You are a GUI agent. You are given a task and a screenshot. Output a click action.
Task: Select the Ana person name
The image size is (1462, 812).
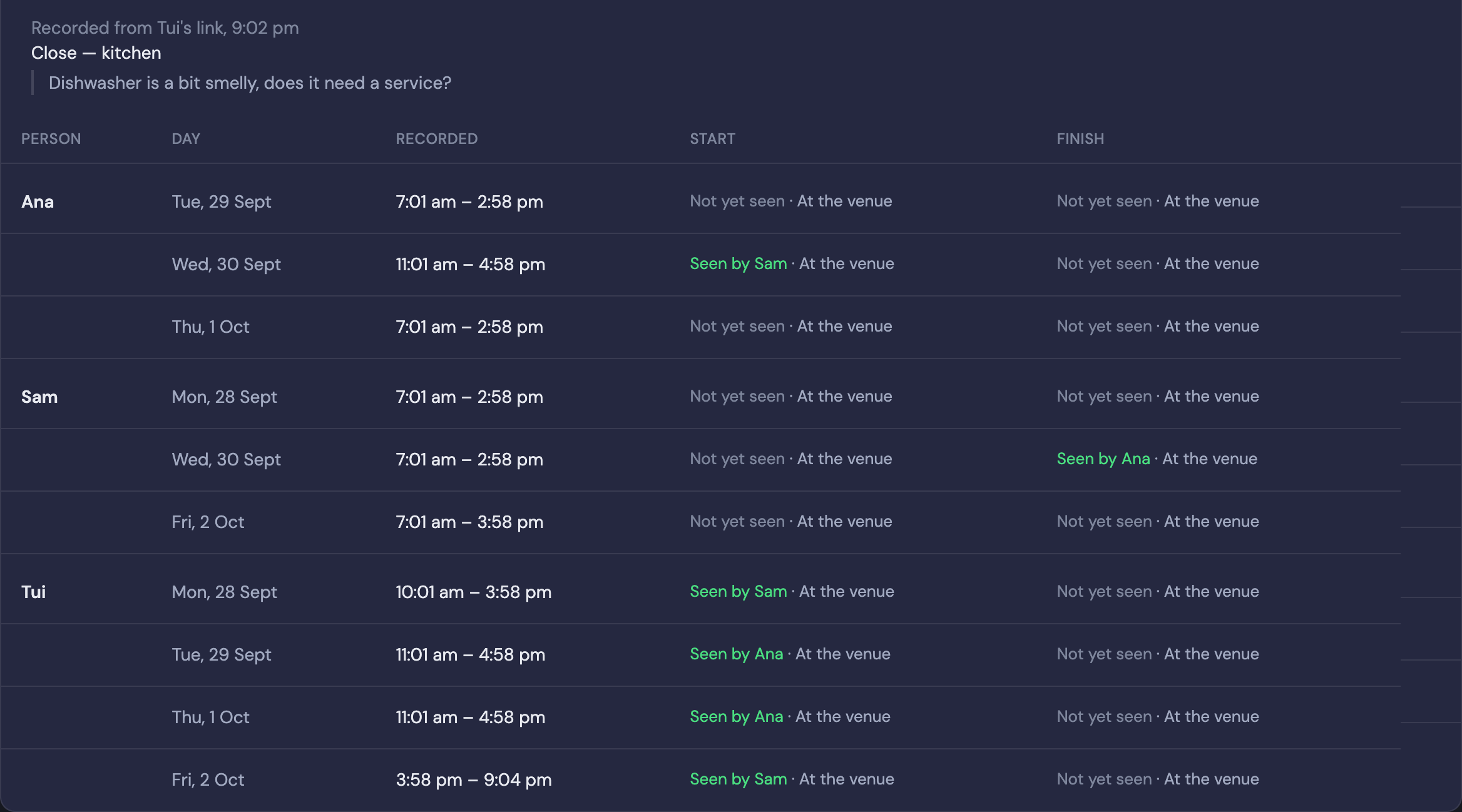click(x=38, y=202)
